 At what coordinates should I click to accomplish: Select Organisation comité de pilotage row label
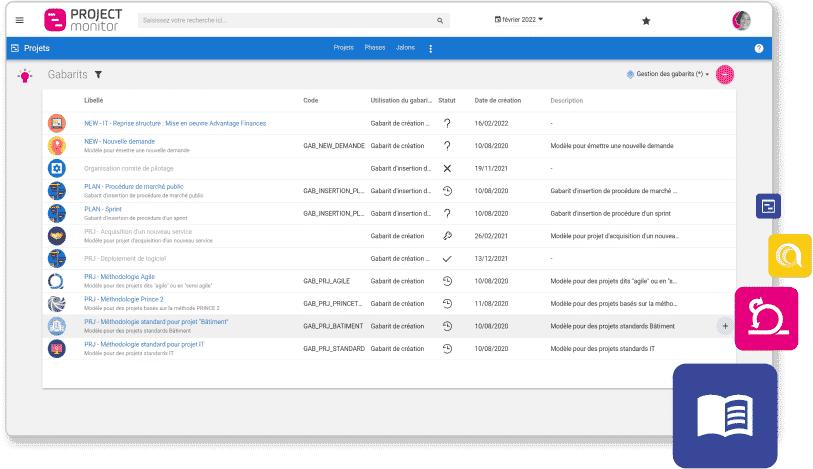pos(129,168)
